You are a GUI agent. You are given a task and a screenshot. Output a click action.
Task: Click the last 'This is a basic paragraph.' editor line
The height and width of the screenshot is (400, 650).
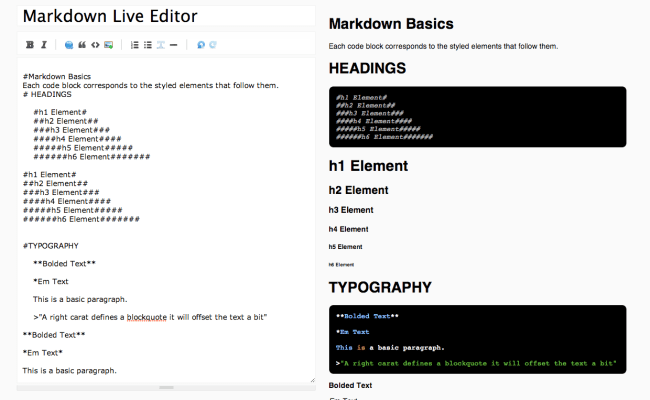(x=70, y=371)
